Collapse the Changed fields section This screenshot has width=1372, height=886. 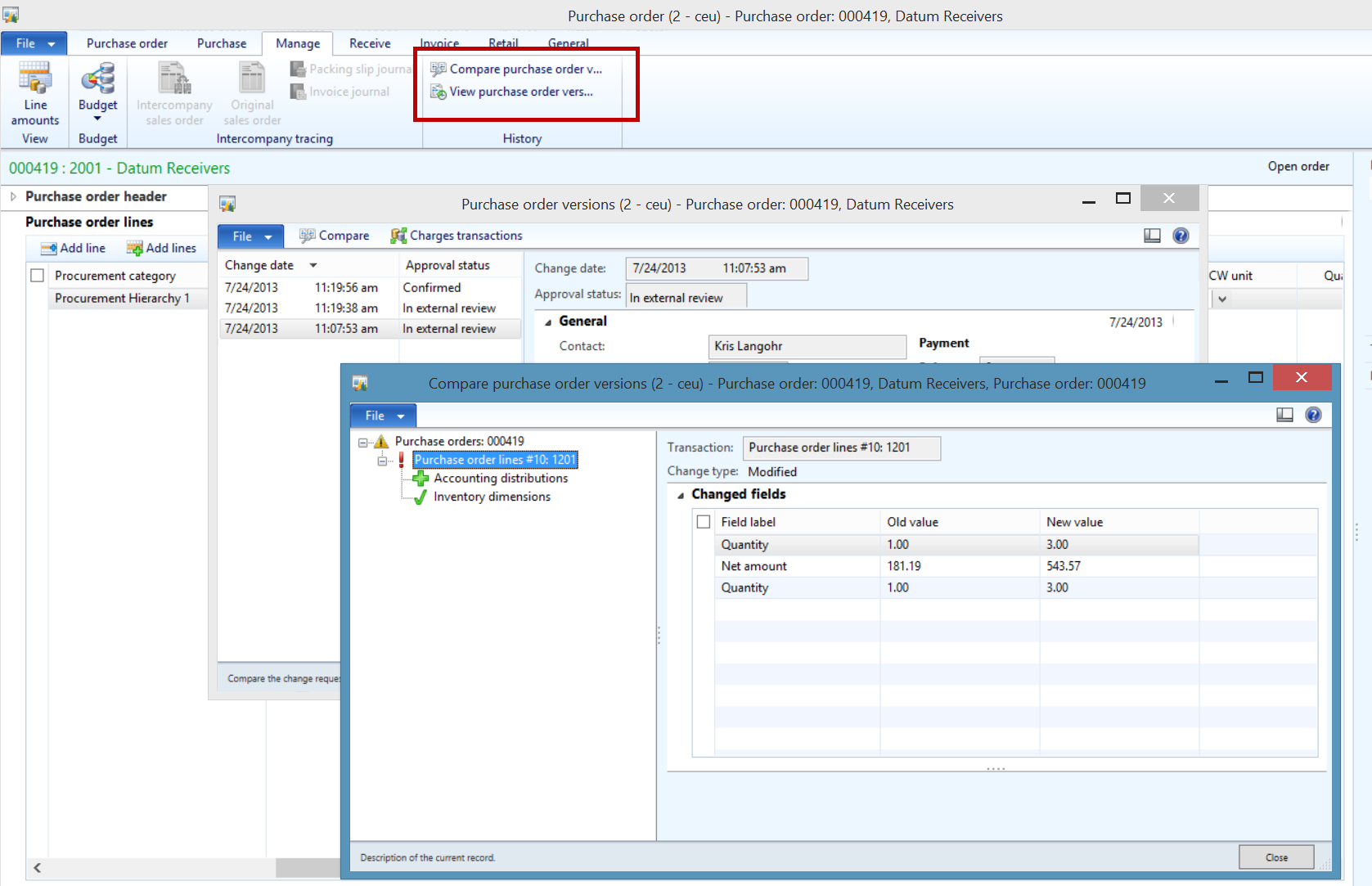(681, 495)
